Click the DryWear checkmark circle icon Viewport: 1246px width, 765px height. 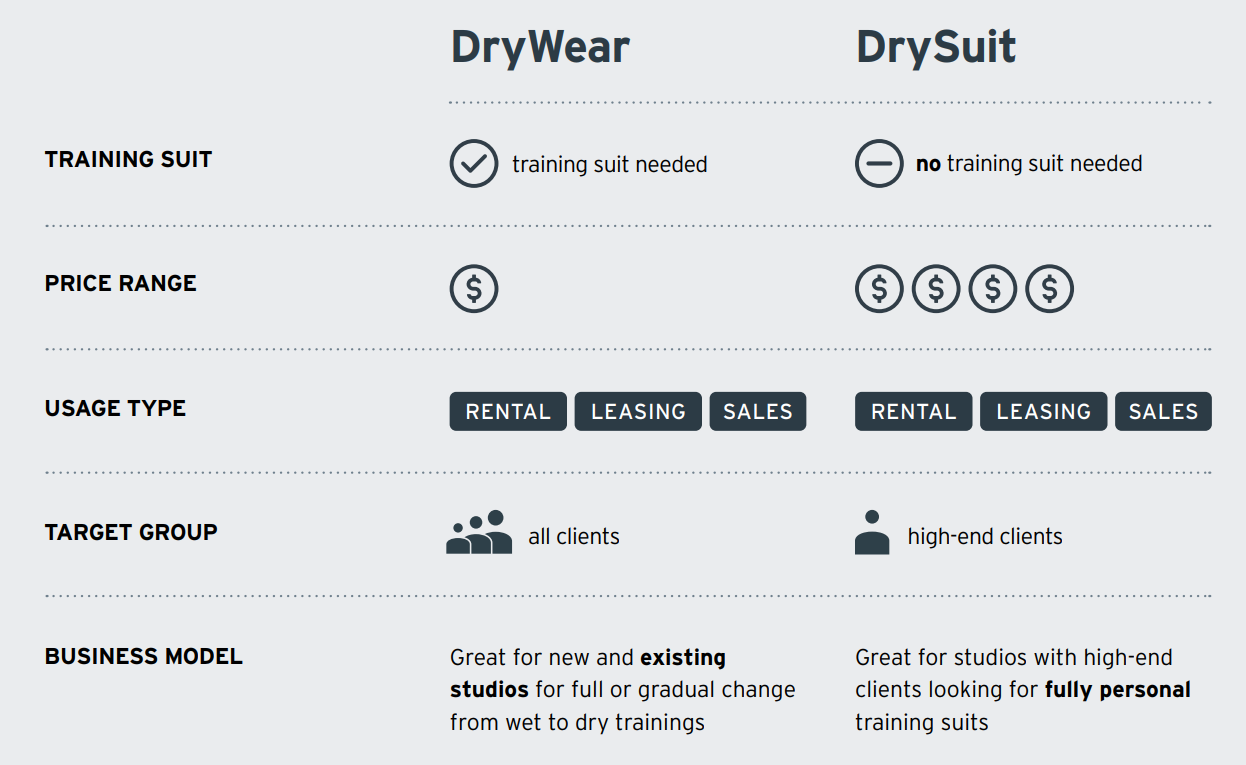pyautogui.click(x=474, y=164)
